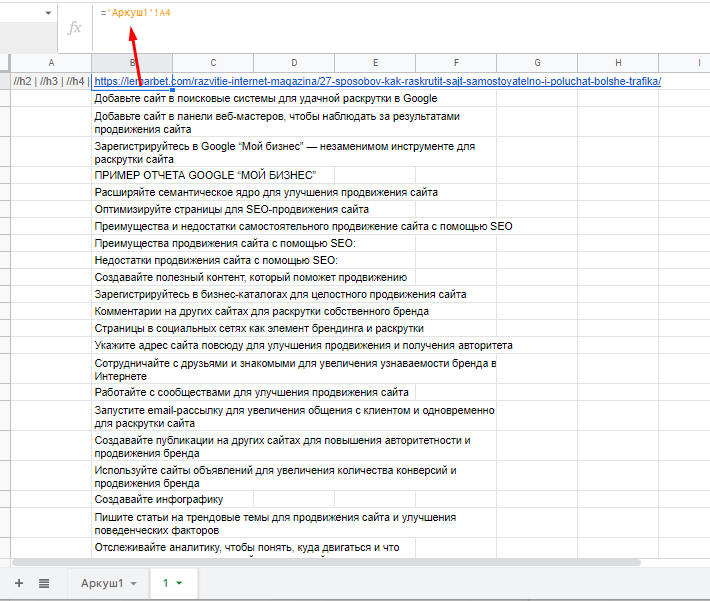Viewport: 710px width, 601px height.
Task: Select column H header
Action: (618, 63)
